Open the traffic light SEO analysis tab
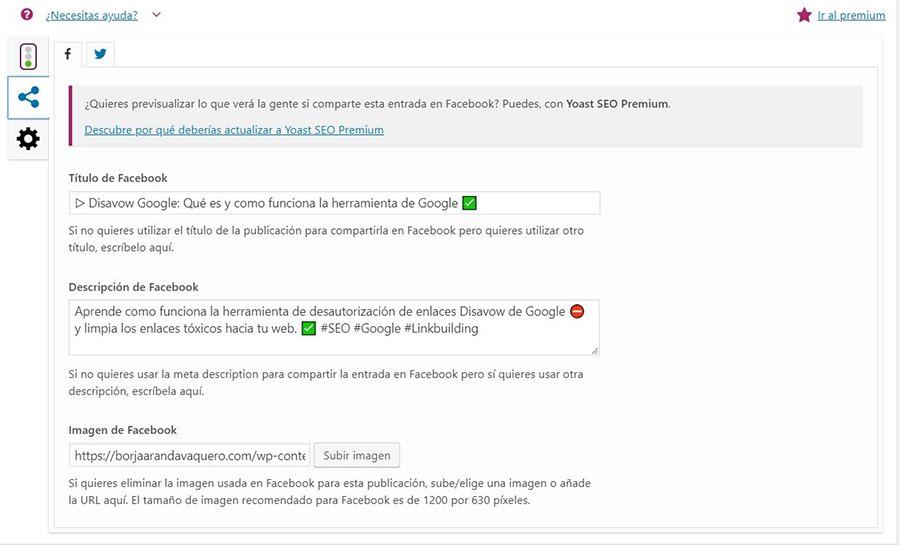The height and width of the screenshot is (545, 900). [28, 57]
